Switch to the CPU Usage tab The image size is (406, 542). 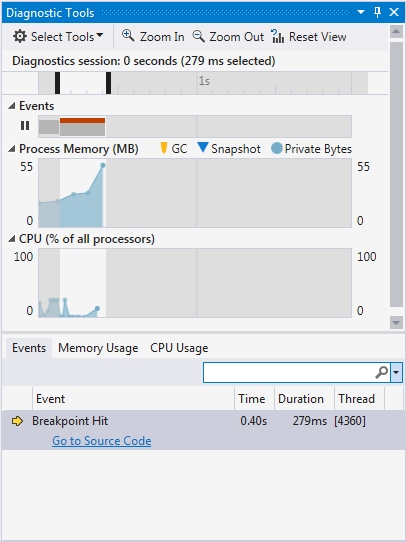179,348
